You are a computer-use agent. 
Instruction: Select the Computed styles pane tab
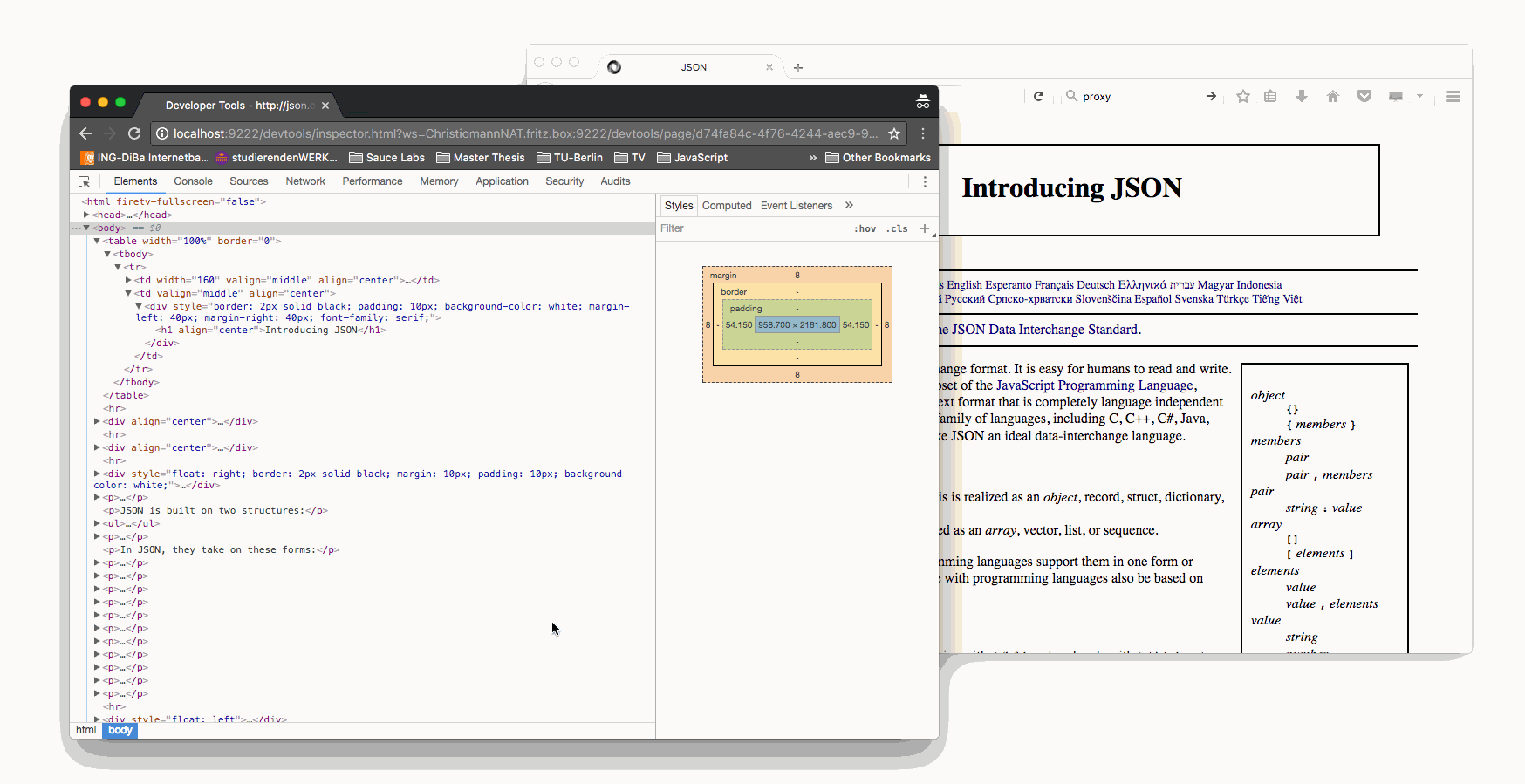727,206
